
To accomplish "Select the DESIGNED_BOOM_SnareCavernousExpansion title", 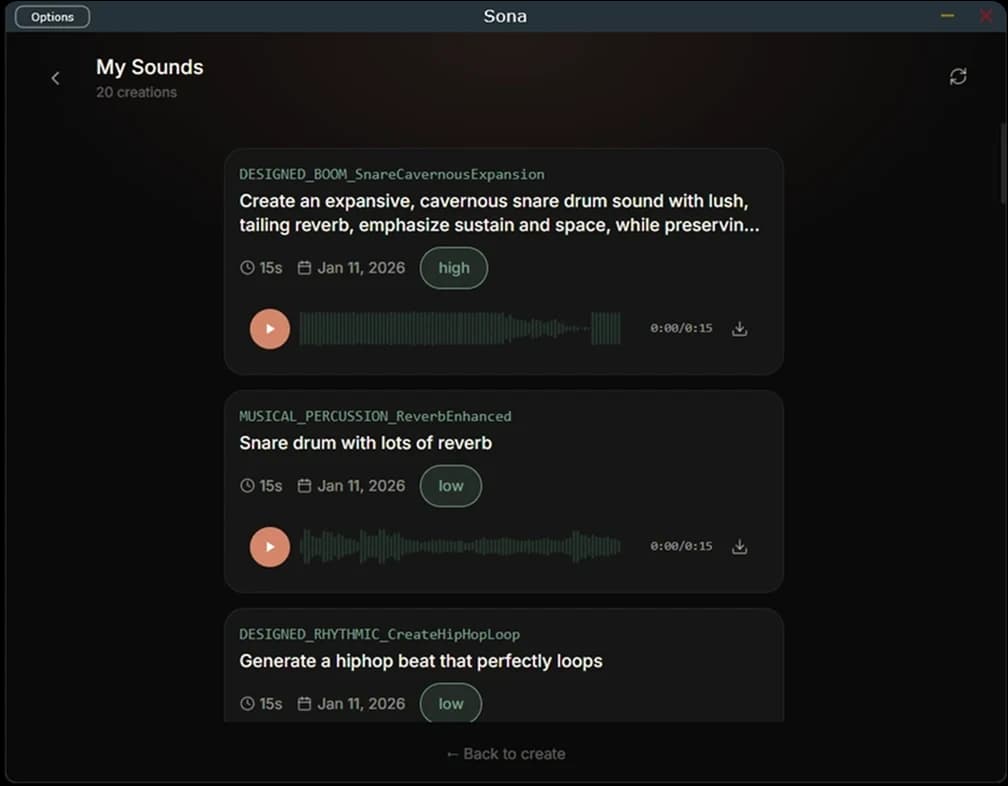I will click(x=392, y=174).
